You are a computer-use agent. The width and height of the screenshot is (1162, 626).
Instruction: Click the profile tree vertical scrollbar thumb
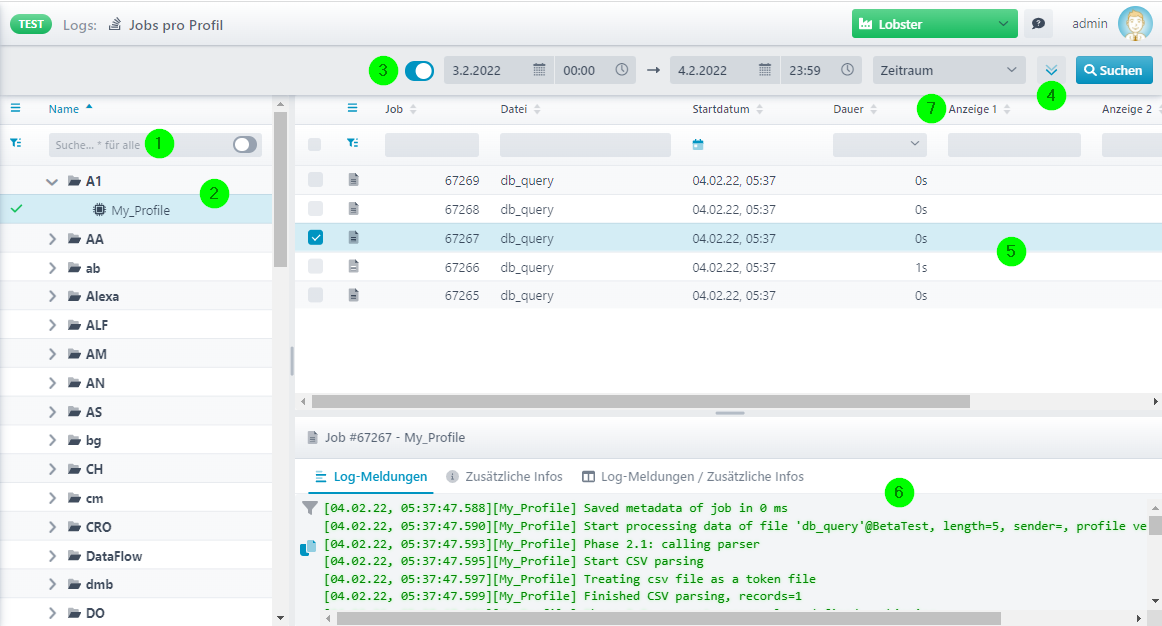(280, 190)
